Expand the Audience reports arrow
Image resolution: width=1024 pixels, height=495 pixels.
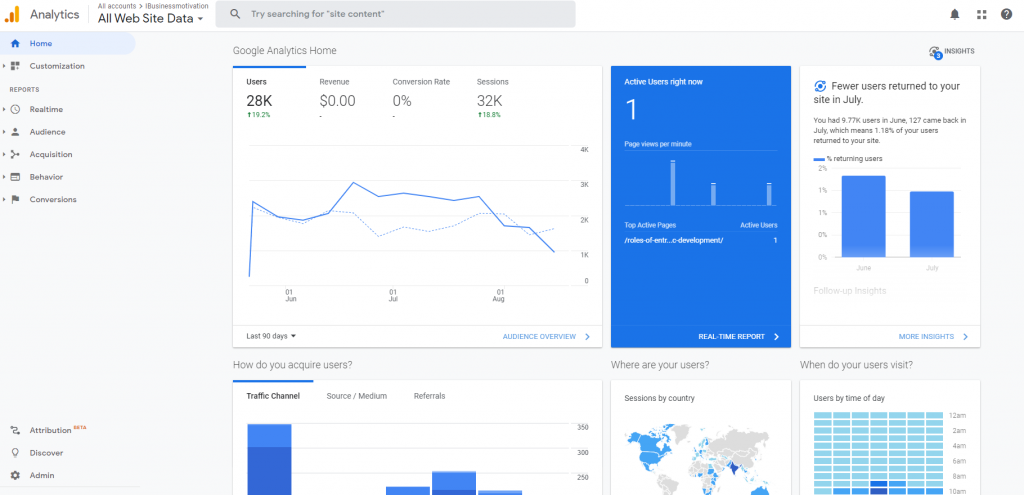[x=4, y=132]
